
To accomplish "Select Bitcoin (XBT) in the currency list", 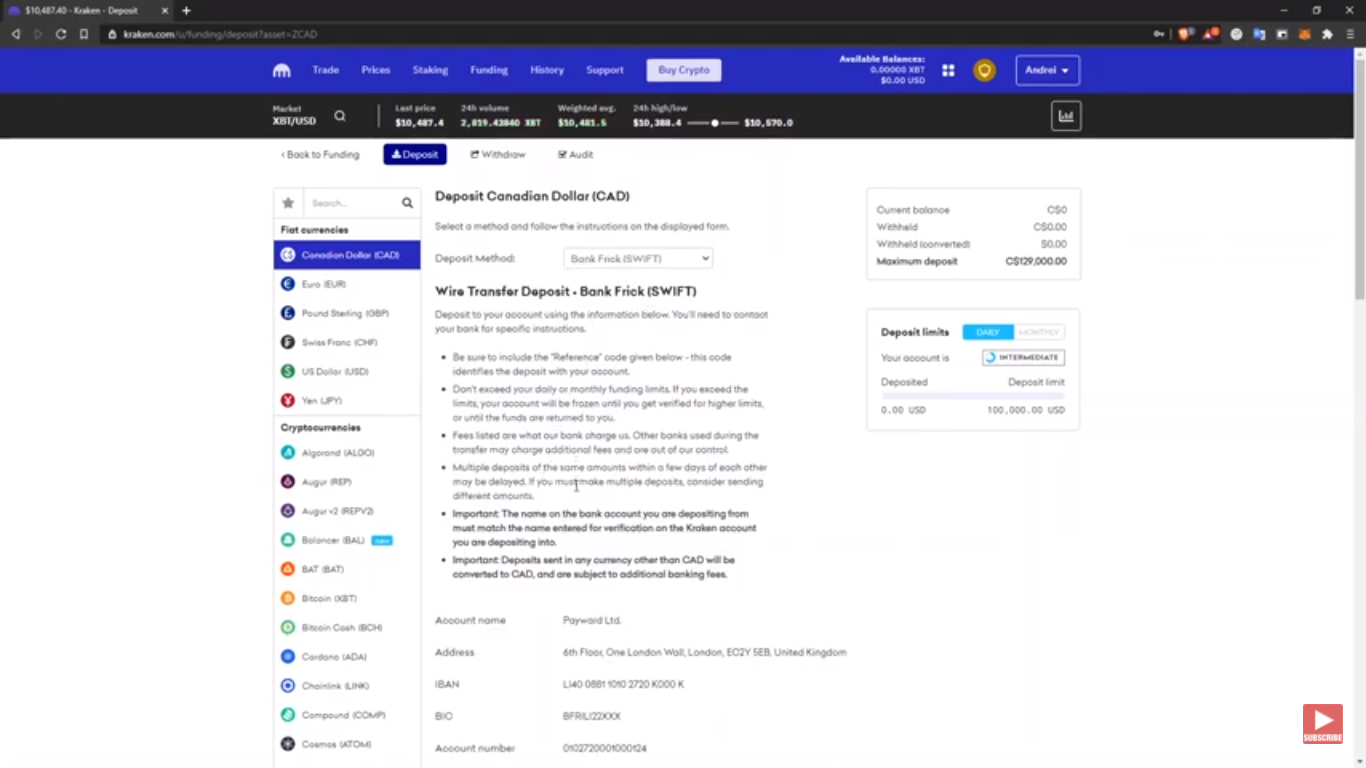I will (x=329, y=598).
